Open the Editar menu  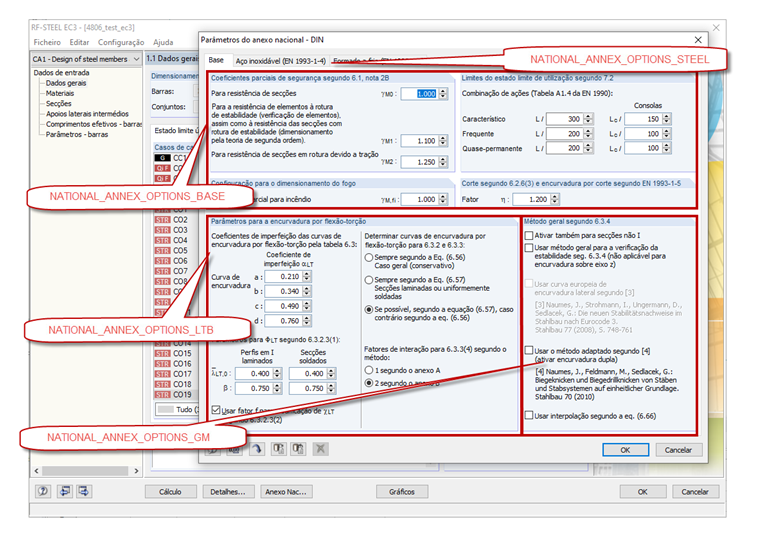click(79, 42)
